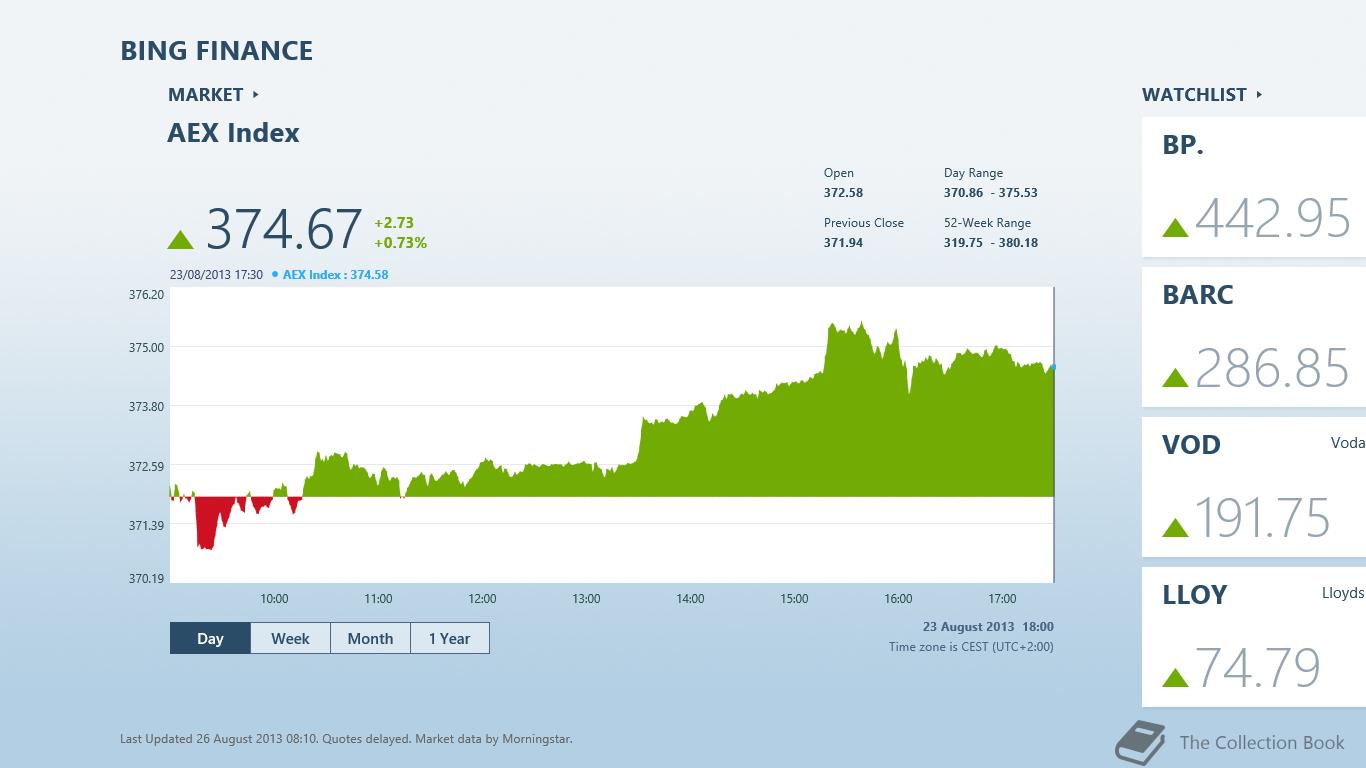Screen dimensions: 1366x768
Task: Click the +0.73% percentage change
Action: 401,243
